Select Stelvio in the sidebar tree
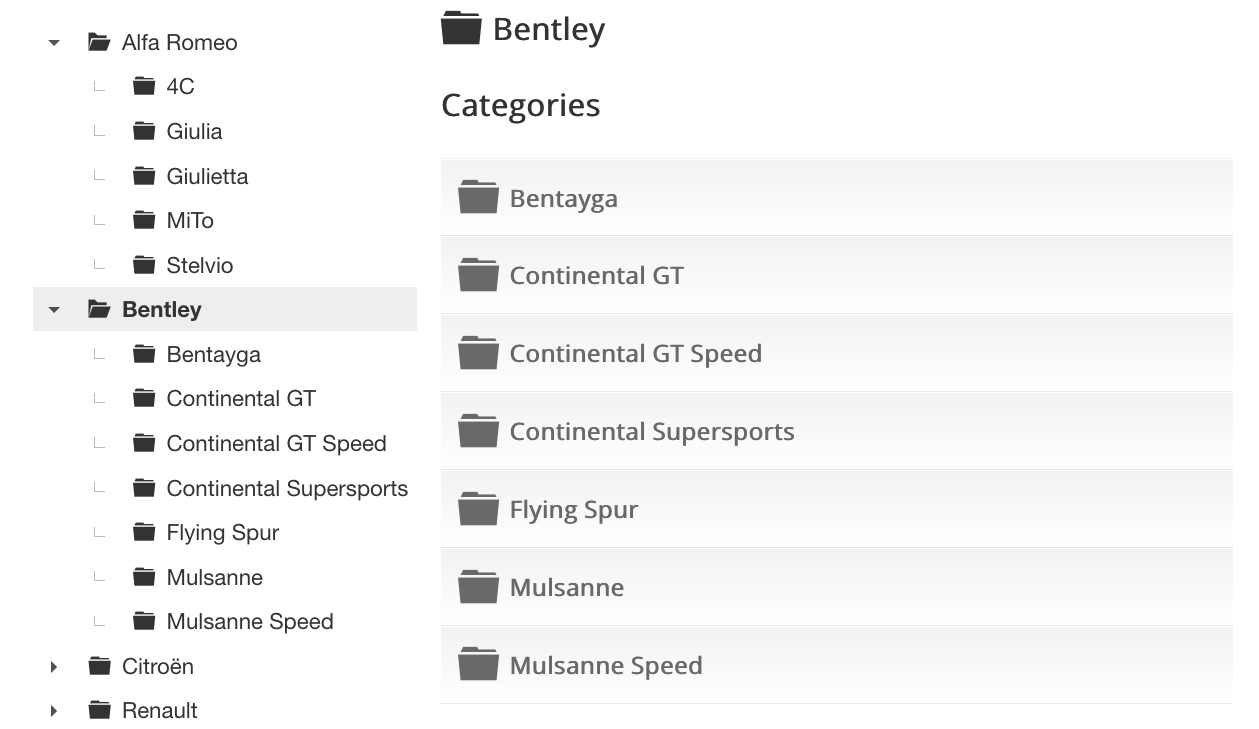 pyautogui.click(x=199, y=265)
